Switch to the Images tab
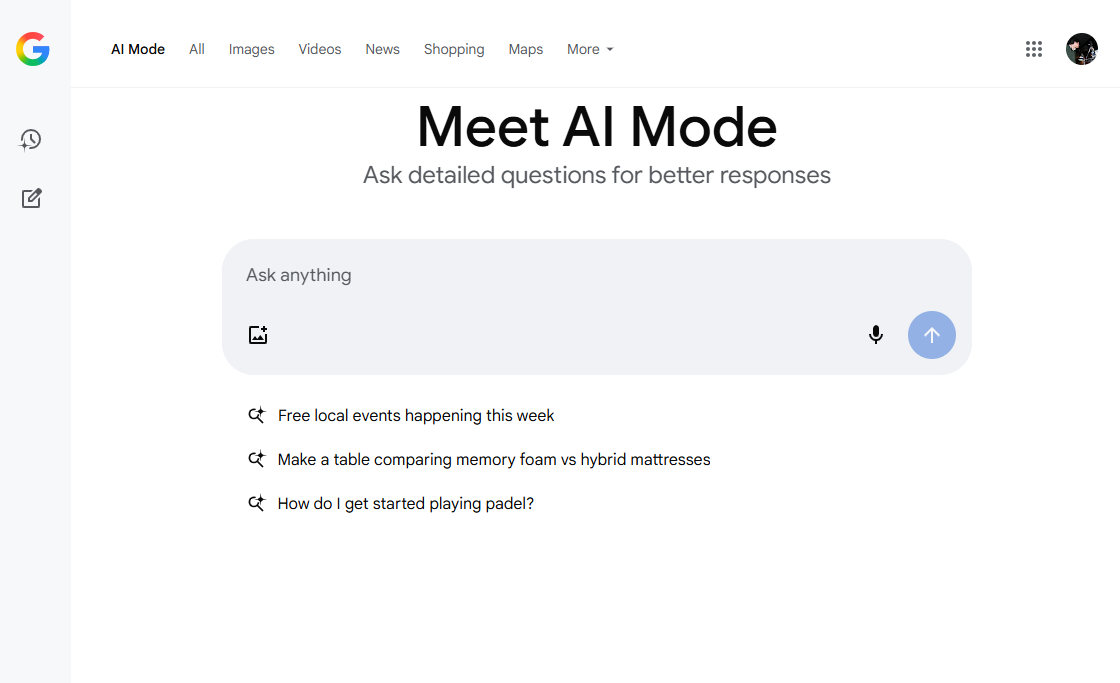Image resolution: width=1120 pixels, height=683 pixels. [x=251, y=49]
